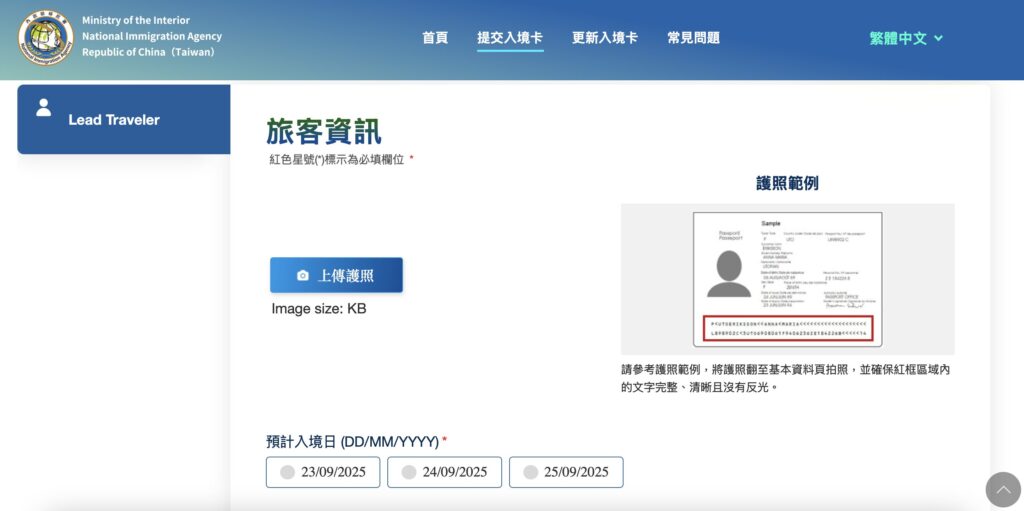This screenshot has width=1024, height=511.
Task: Open the 更新入境卡 menu item
Action: 604,38
